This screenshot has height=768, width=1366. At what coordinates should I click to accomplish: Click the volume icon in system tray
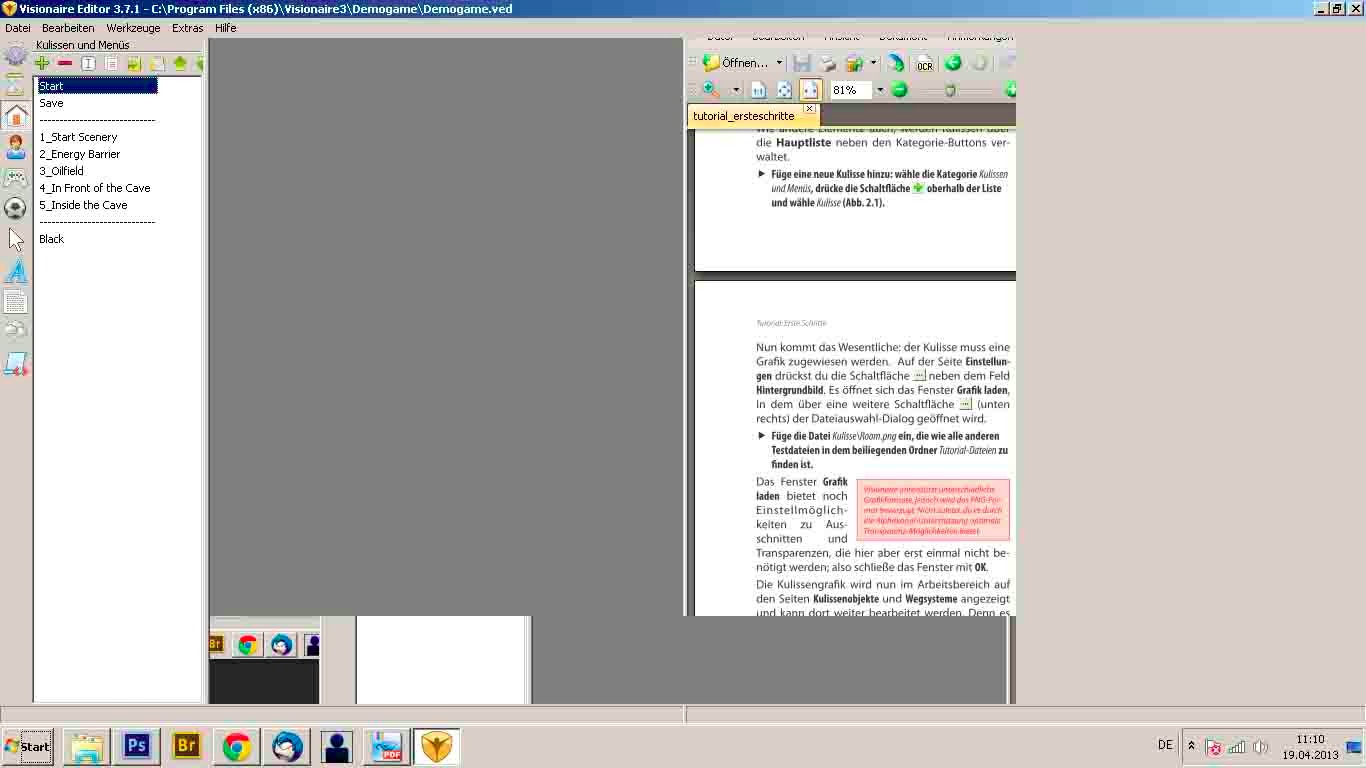click(x=1260, y=747)
